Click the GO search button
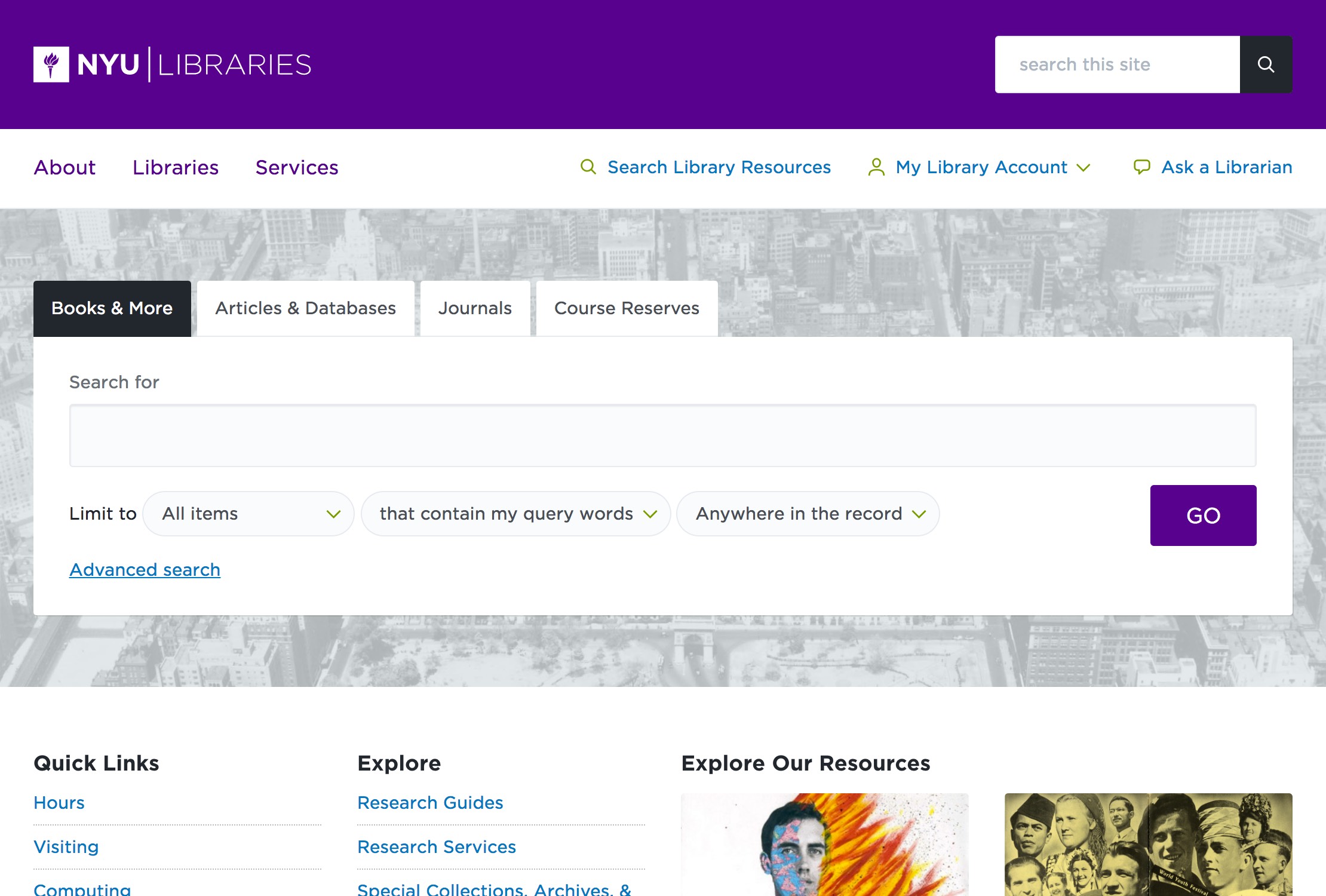 1204,515
